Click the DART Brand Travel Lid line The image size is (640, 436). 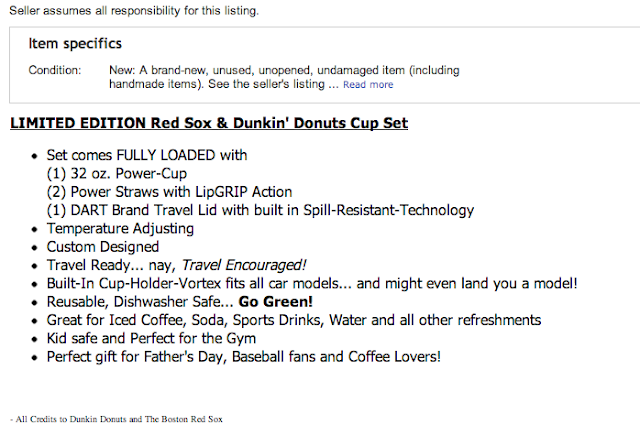pos(260,210)
